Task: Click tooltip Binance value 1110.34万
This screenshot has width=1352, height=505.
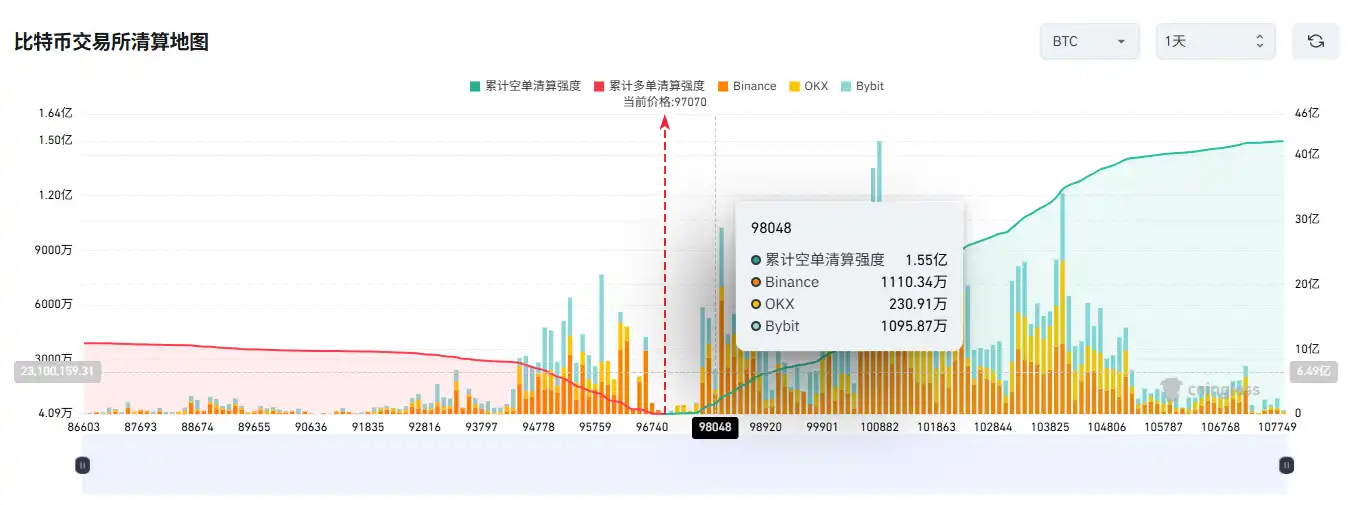Action: (914, 282)
